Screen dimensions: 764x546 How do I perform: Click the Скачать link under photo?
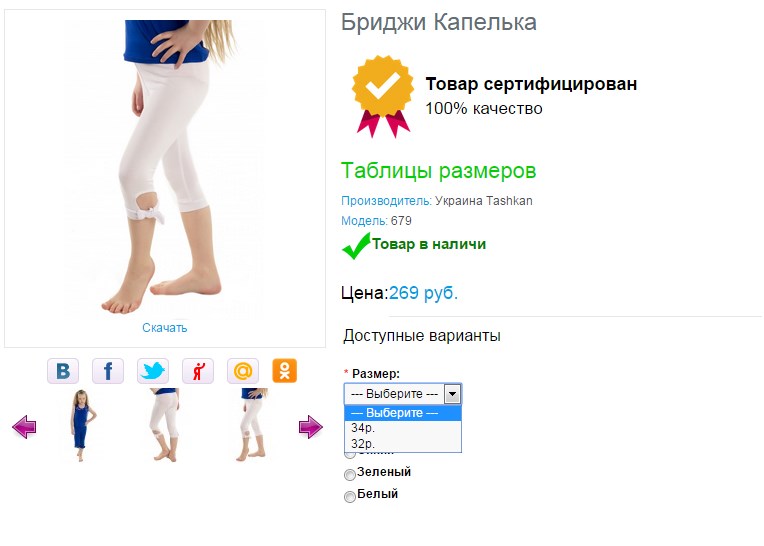click(x=165, y=328)
